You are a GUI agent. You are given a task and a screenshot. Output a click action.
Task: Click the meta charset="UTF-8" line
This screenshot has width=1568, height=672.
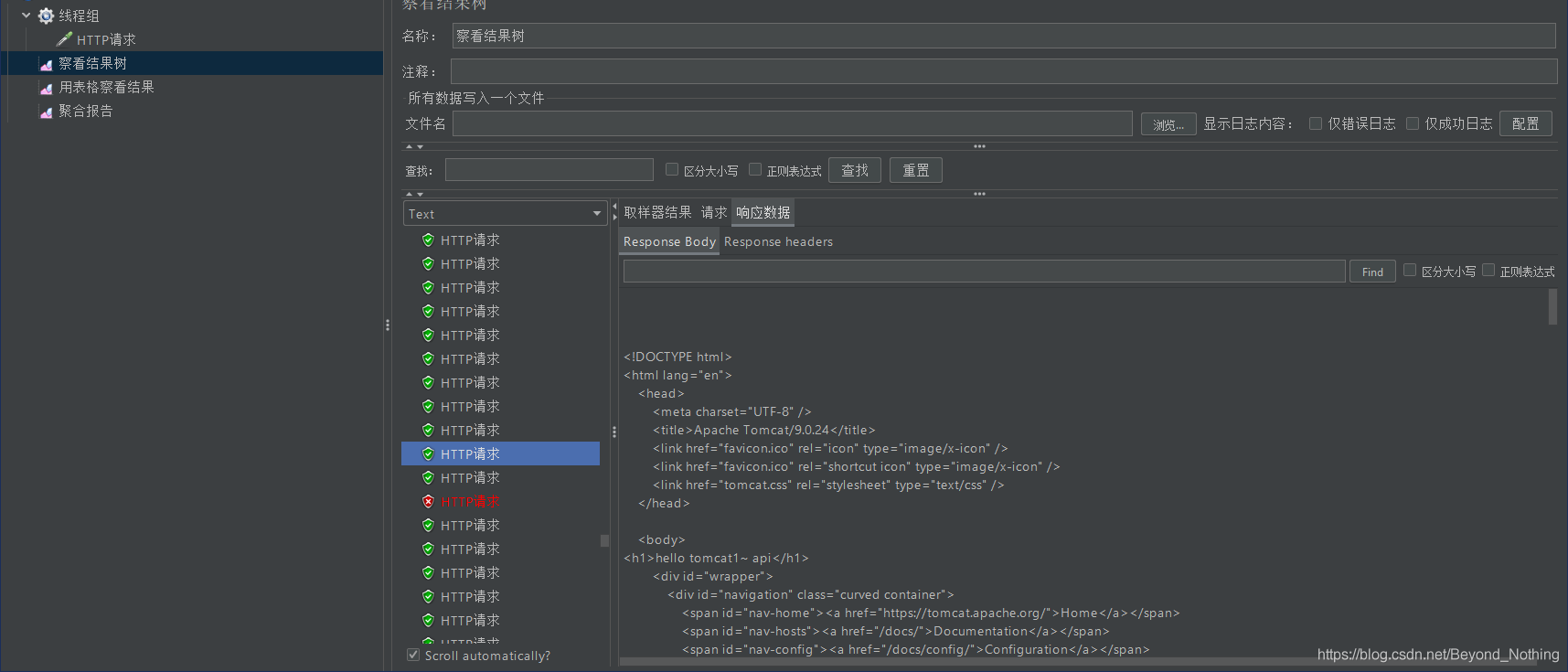(x=732, y=411)
